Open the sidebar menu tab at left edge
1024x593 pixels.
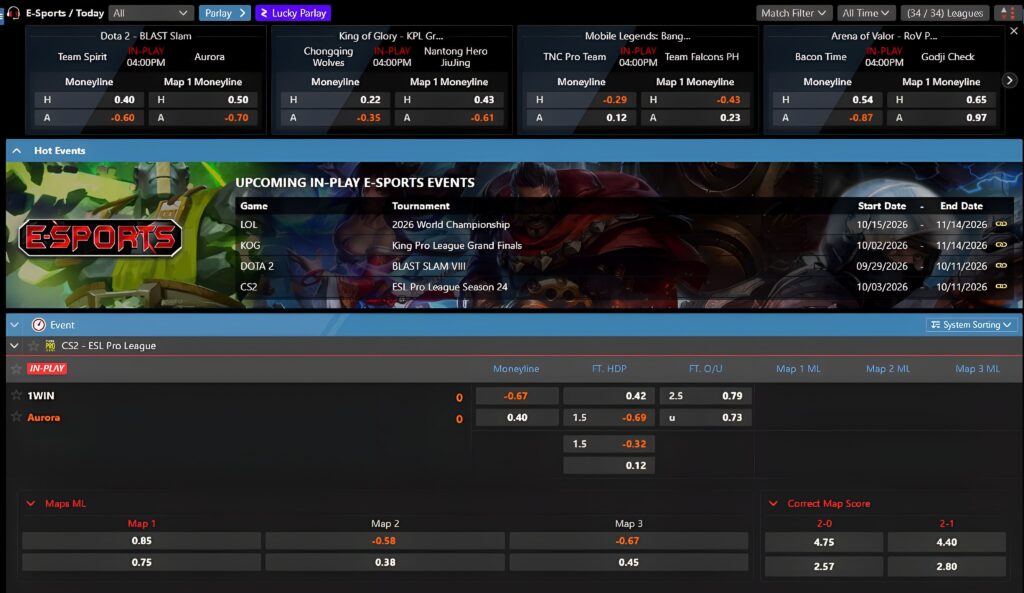pos(2,14)
